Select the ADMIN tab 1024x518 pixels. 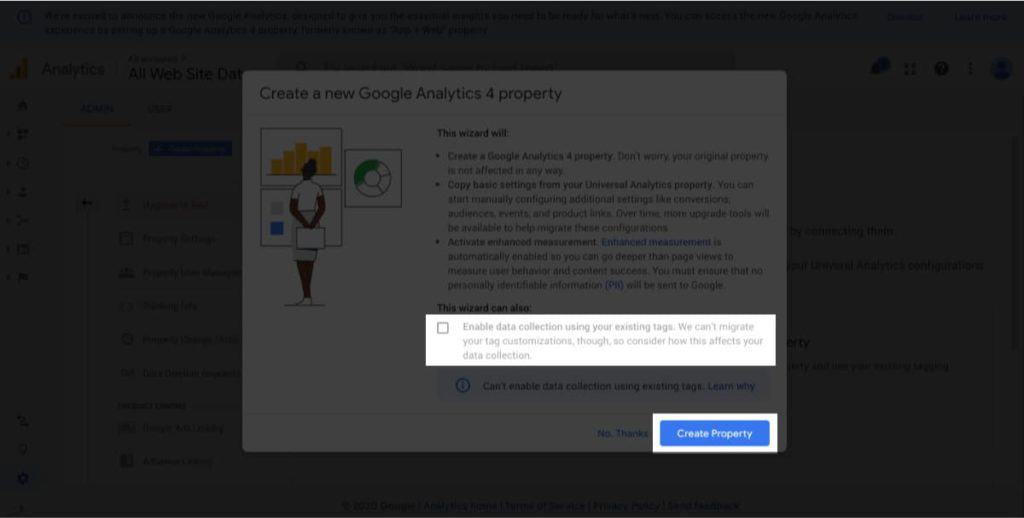tap(97, 109)
